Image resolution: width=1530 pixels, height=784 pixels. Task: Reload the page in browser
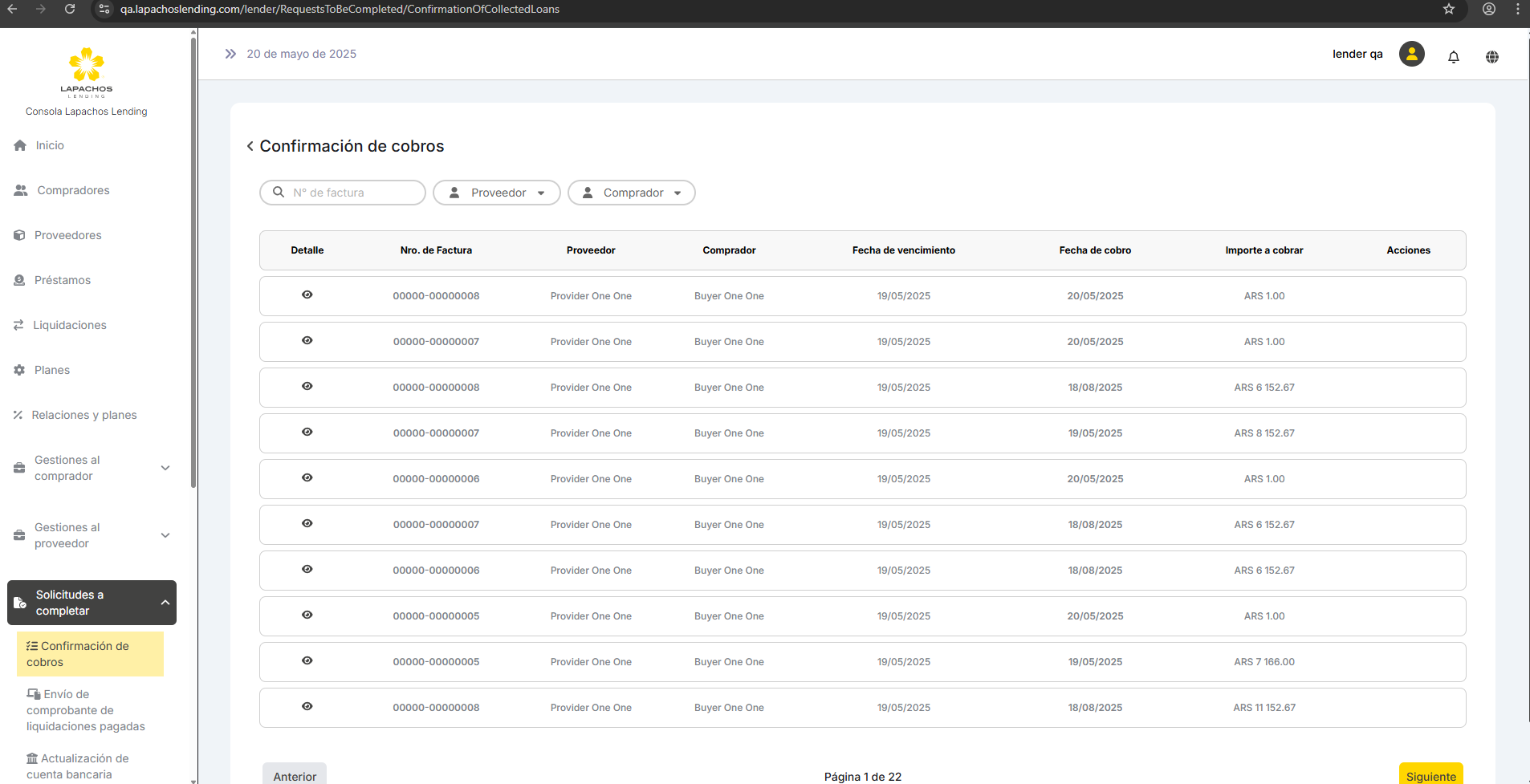click(70, 9)
